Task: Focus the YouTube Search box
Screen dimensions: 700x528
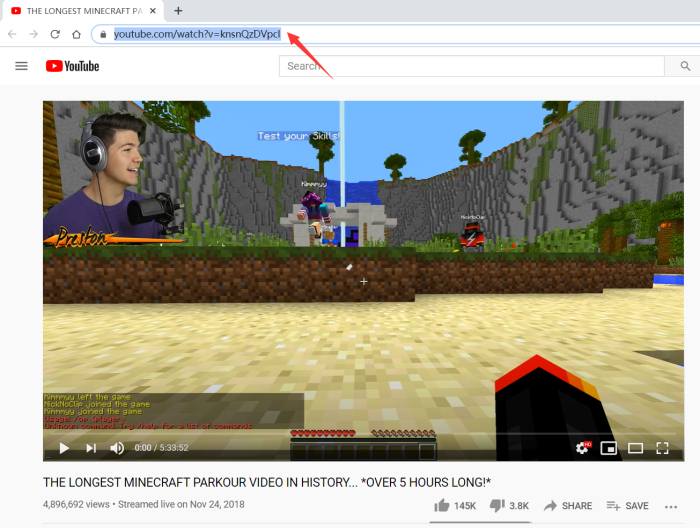Action: click(471, 66)
